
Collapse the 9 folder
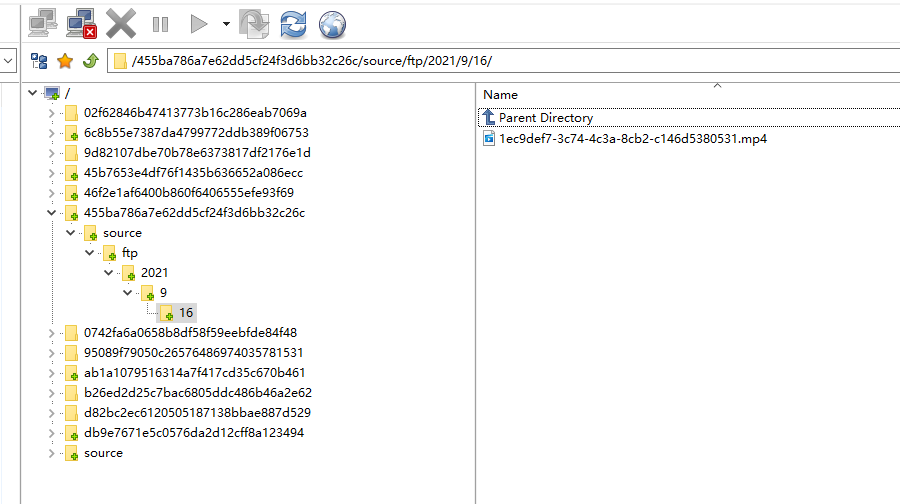pyautogui.click(x=127, y=293)
